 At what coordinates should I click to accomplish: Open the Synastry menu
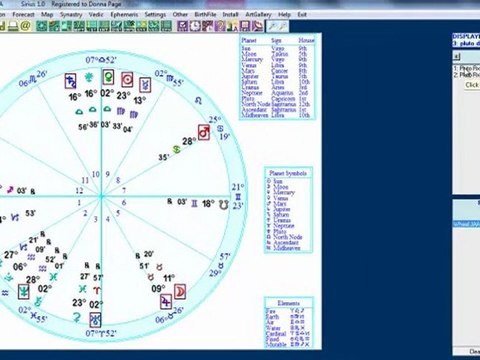(x=71, y=15)
